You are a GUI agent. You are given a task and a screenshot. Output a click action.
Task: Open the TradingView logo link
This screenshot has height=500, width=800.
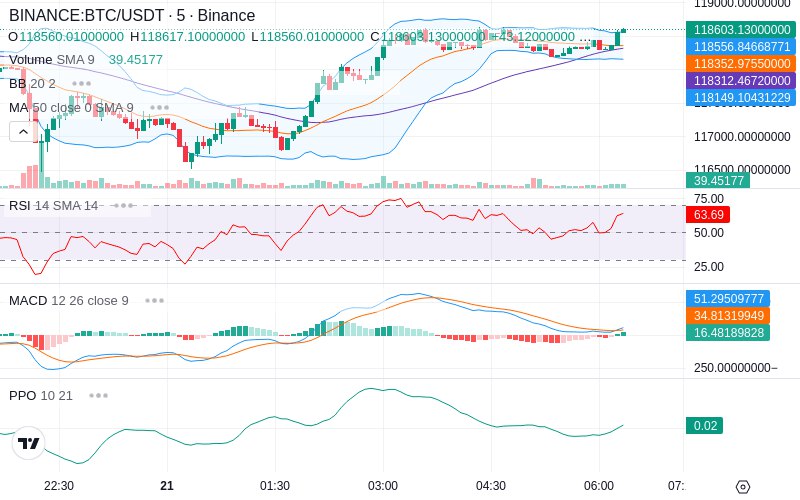[x=29, y=443]
